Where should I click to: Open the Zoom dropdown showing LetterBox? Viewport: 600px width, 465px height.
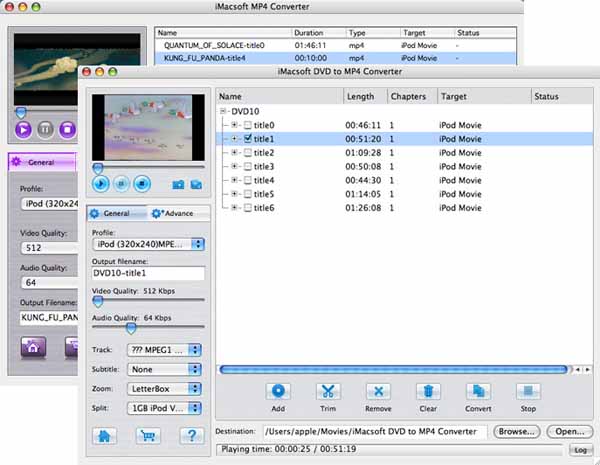coord(164,389)
